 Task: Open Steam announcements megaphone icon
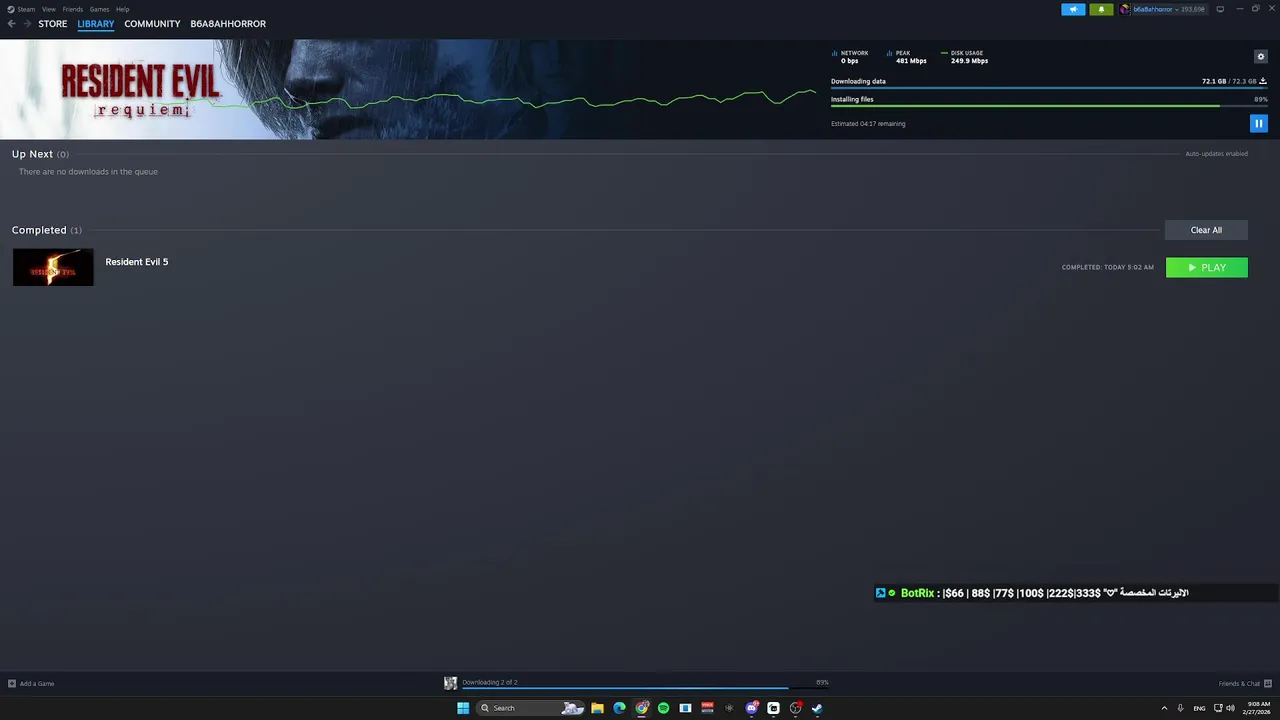pyautogui.click(x=1073, y=9)
